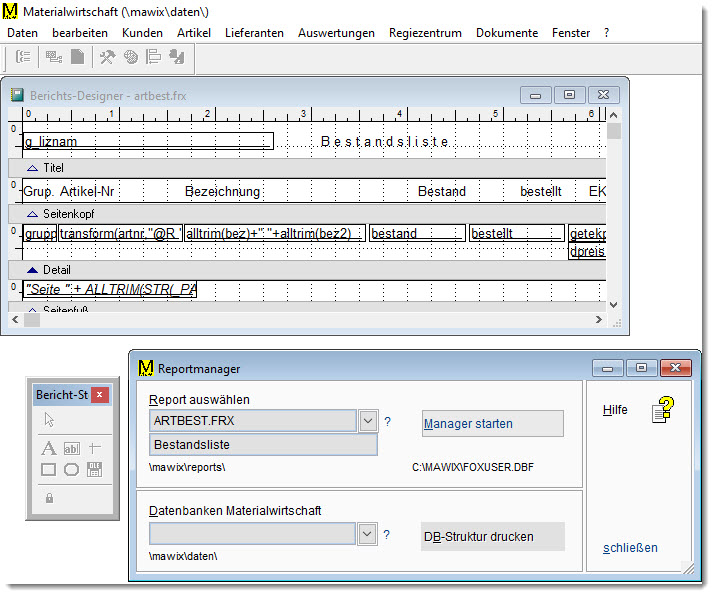Select the field tool (abl icon)

tap(72, 448)
